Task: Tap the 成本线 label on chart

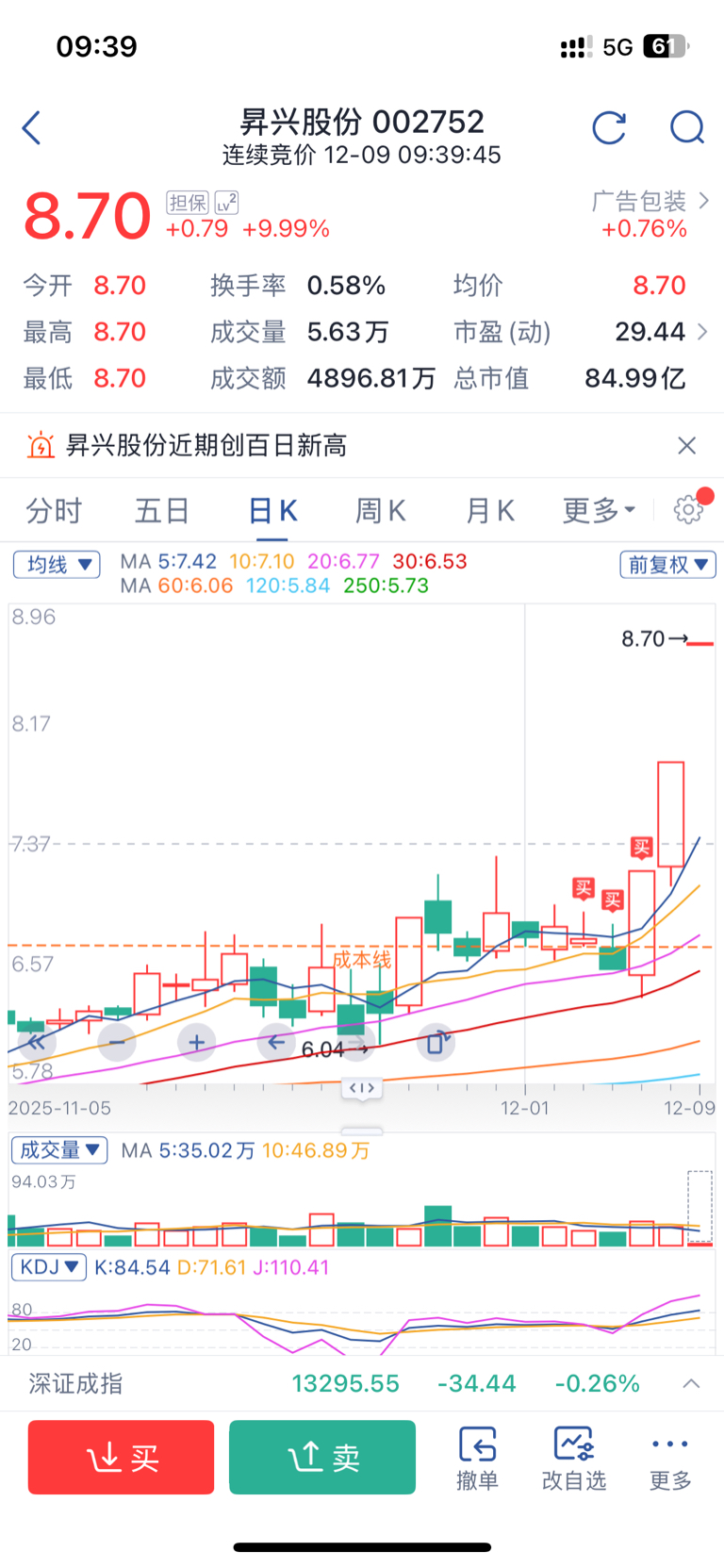Action: coord(362,960)
